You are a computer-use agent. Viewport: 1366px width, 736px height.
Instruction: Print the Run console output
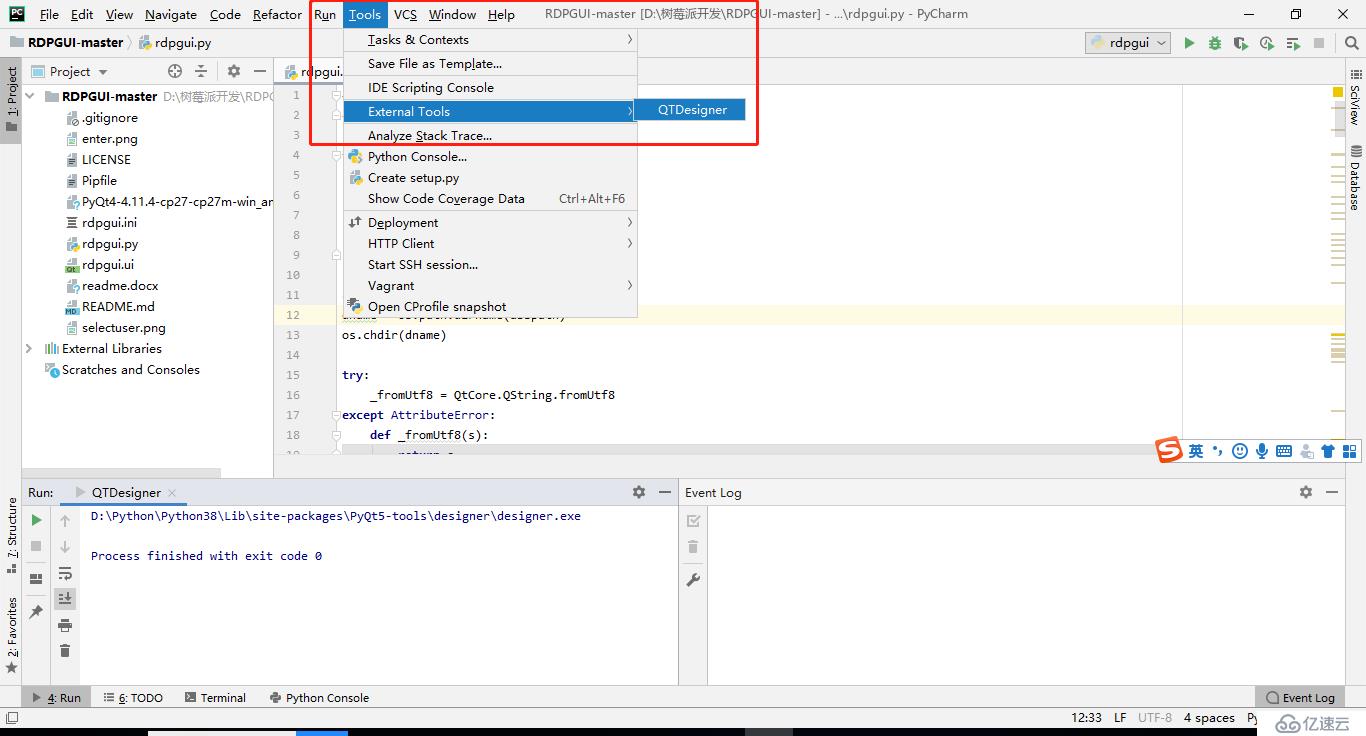(65, 625)
